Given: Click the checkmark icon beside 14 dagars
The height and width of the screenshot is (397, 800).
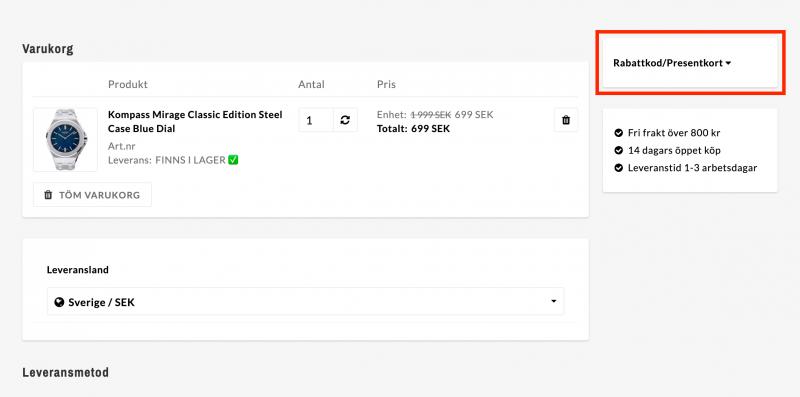Looking at the screenshot, I should click(619, 151).
